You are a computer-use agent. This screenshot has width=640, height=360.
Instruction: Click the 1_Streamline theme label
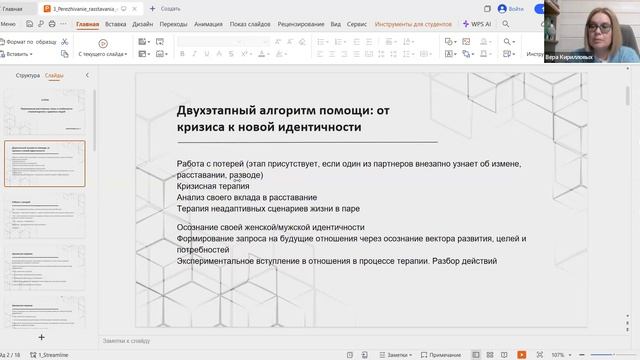49,355
